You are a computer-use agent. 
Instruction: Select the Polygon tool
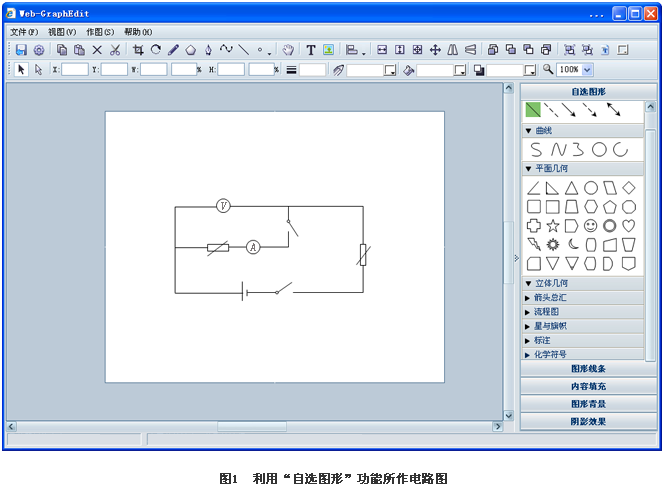(x=191, y=50)
